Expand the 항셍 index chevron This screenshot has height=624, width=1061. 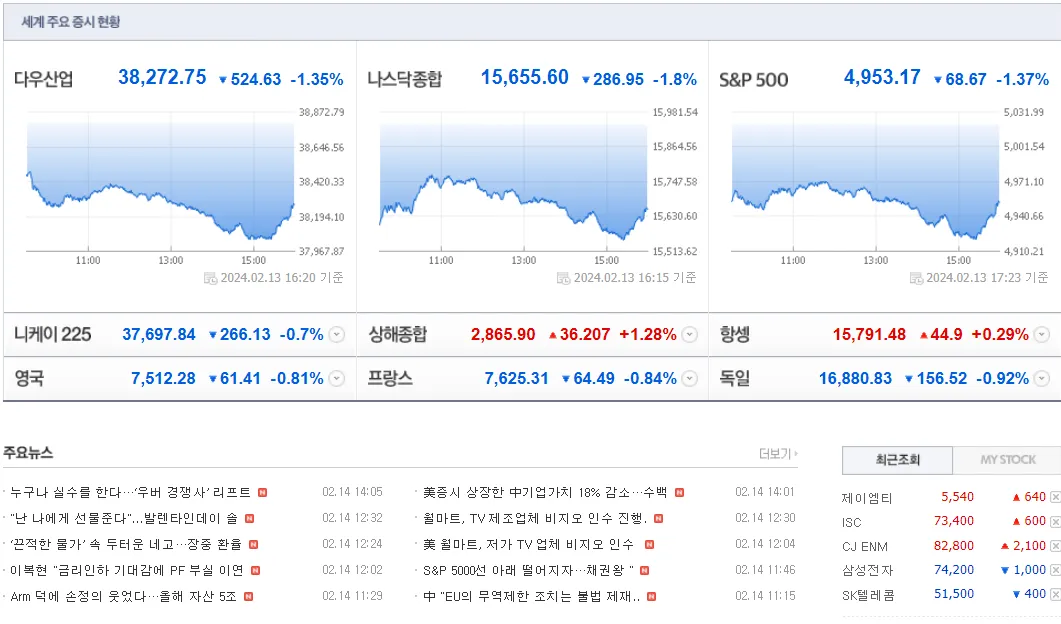[1042, 334]
